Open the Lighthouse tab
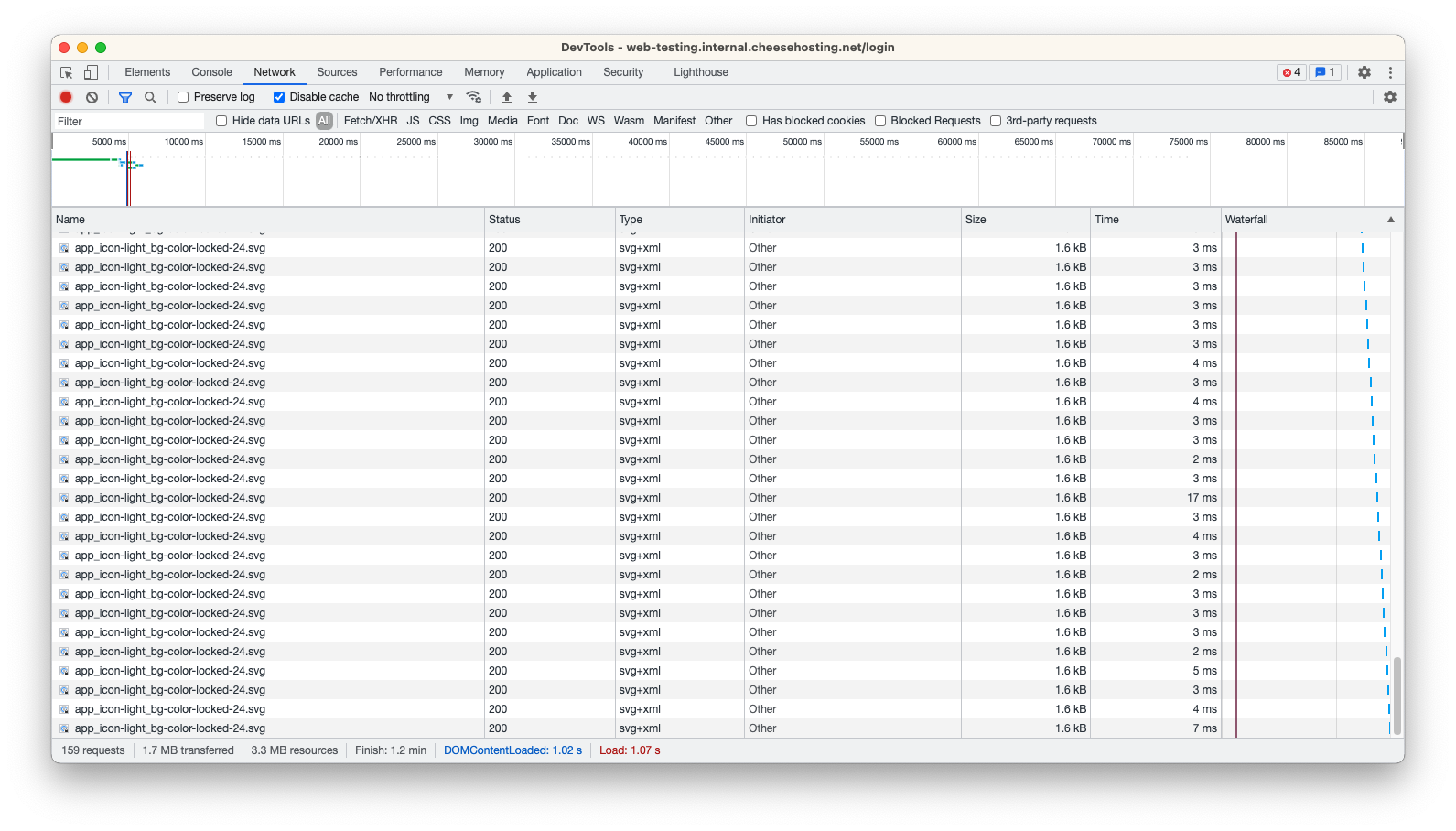The image size is (1456, 831). pyautogui.click(x=701, y=72)
